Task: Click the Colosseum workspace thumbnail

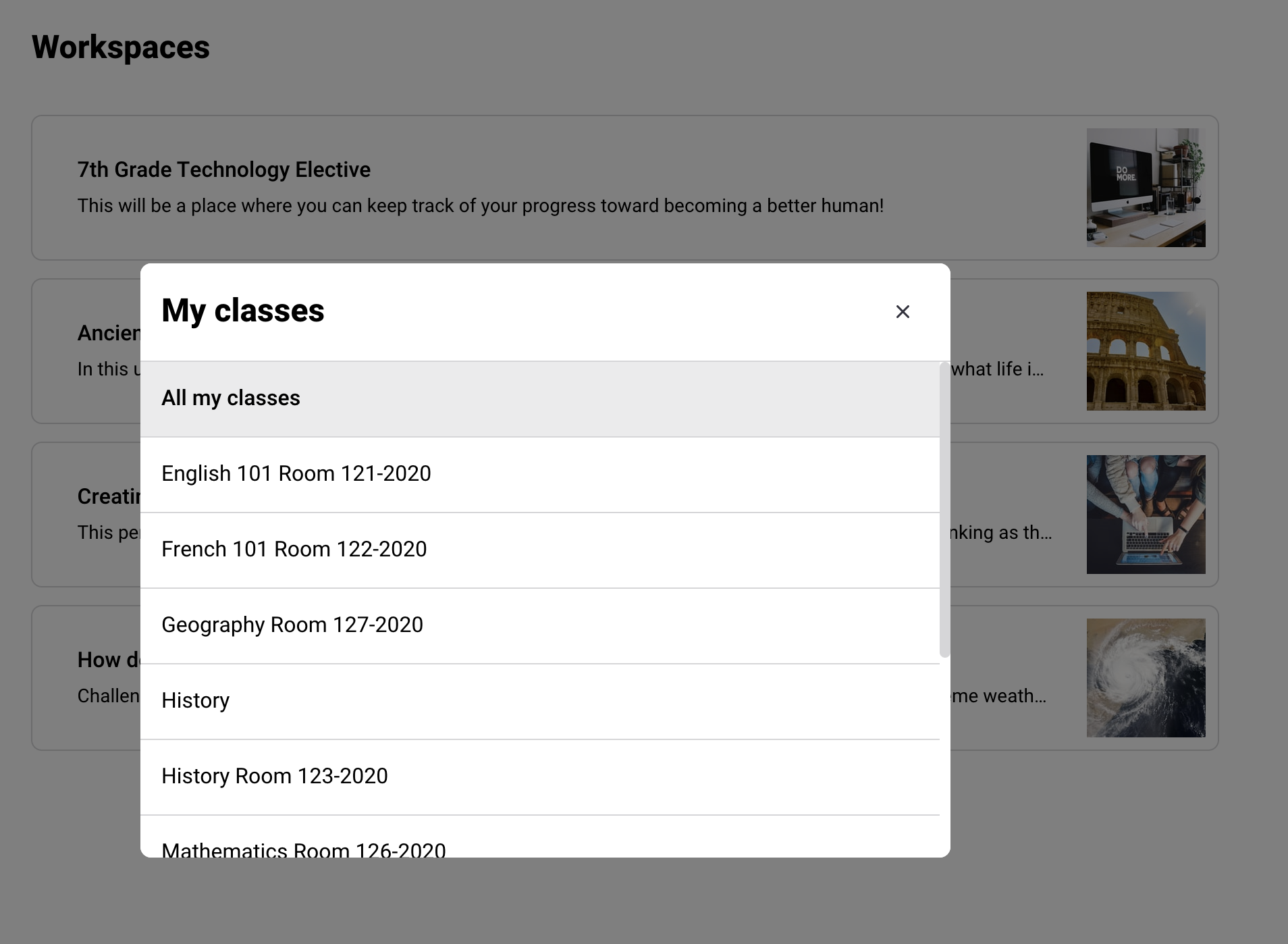Action: [x=1146, y=351]
